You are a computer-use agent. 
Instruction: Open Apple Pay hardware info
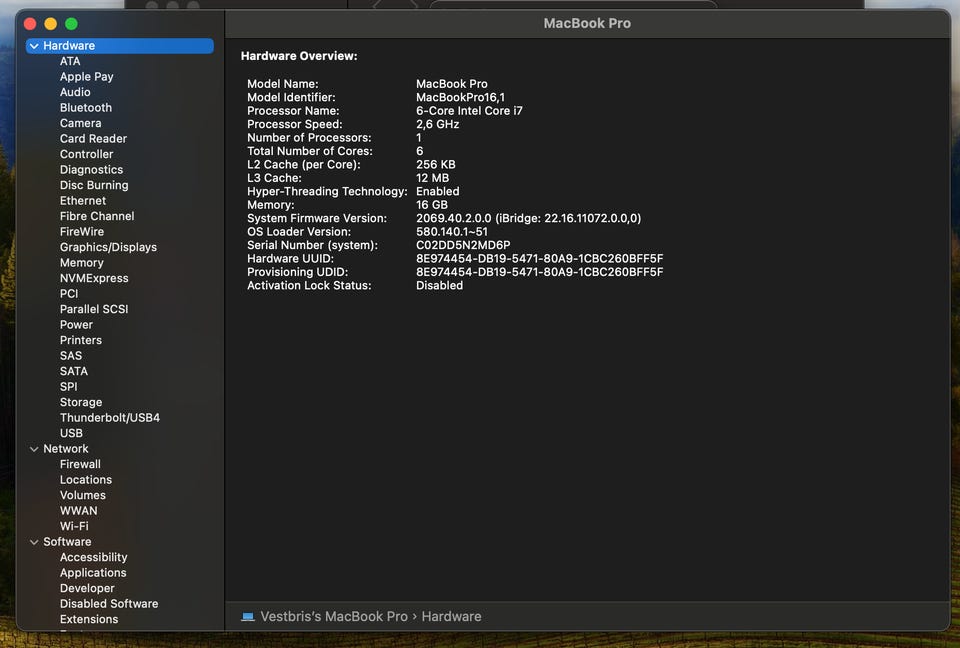[86, 77]
